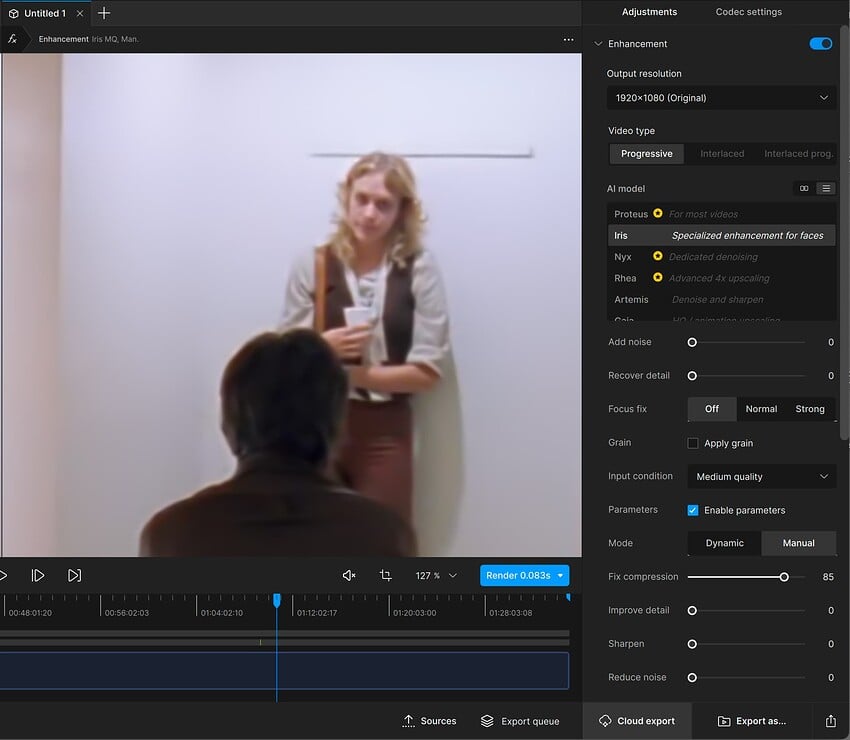Choose Artemis AI model
Screen dimensions: 850x740
pyautogui.click(x=722, y=299)
